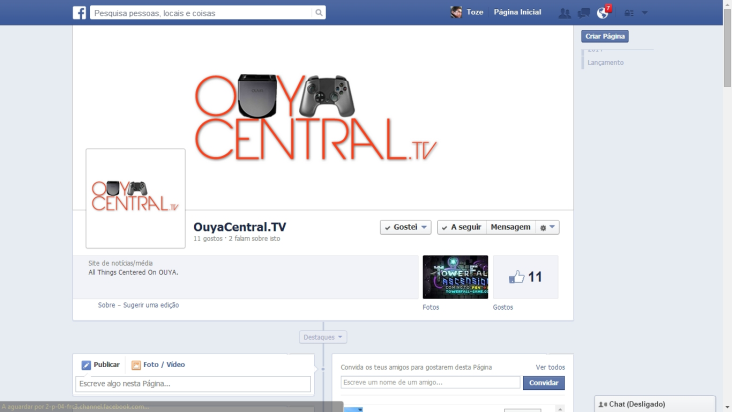The height and width of the screenshot is (412, 732).
Task: Open Chat (Desligado) bar
Action: click(x=655, y=404)
